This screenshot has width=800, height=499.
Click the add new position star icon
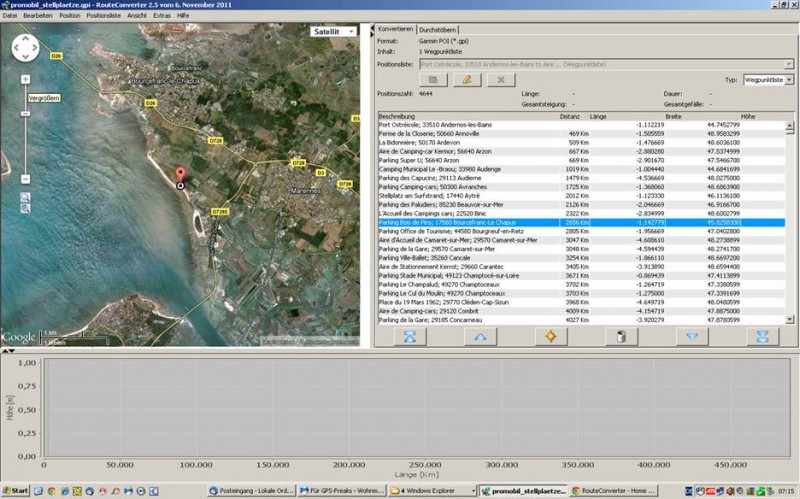549,337
